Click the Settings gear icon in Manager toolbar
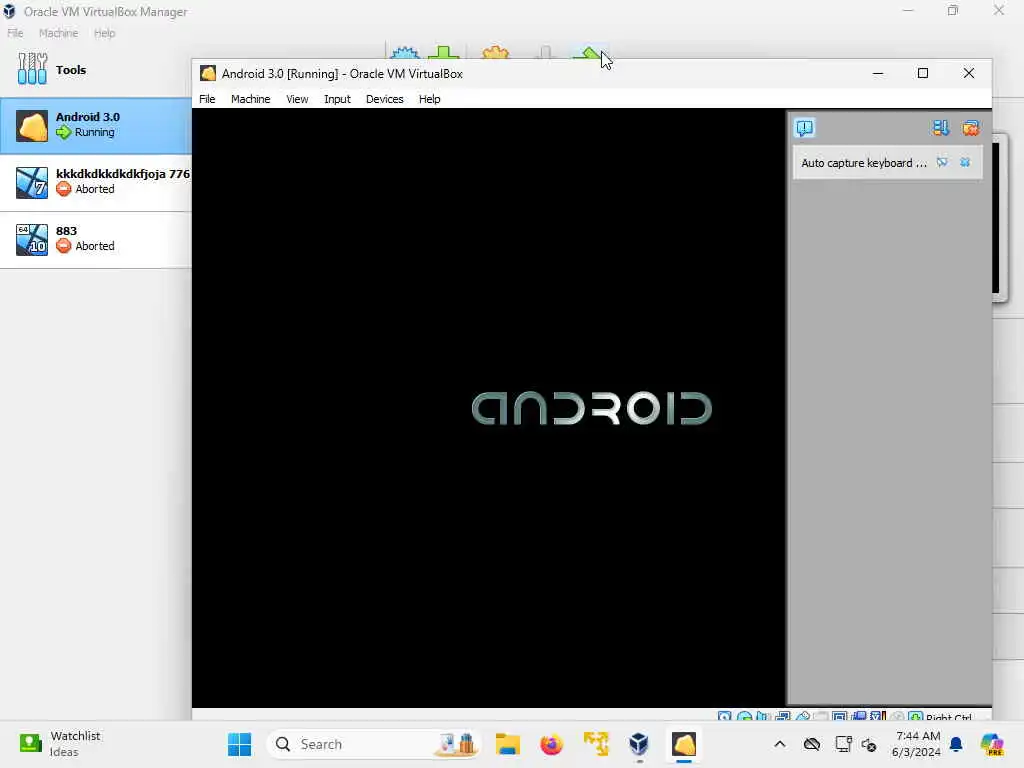The width and height of the screenshot is (1024, 768). [495, 52]
